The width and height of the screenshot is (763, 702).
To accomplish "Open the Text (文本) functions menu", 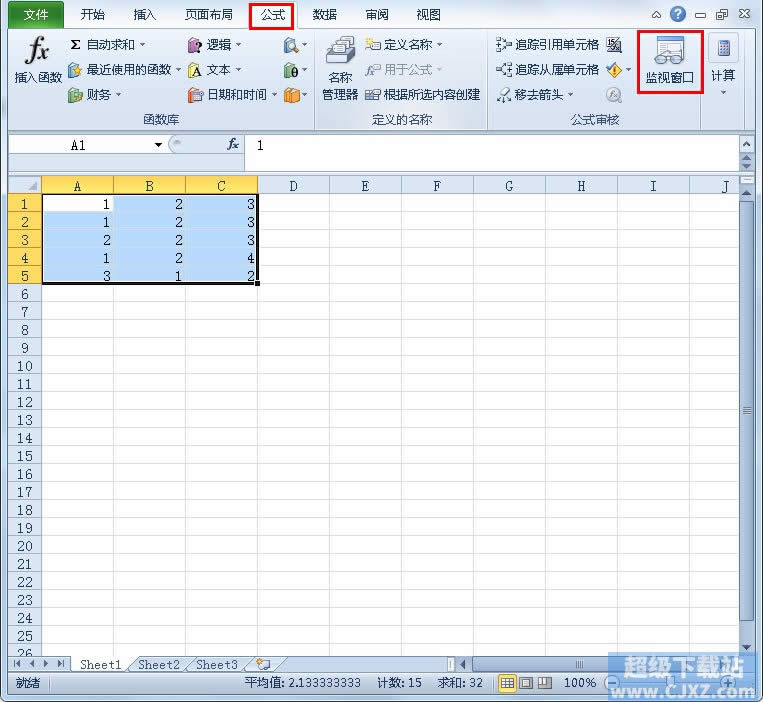I will coord(215,70).
